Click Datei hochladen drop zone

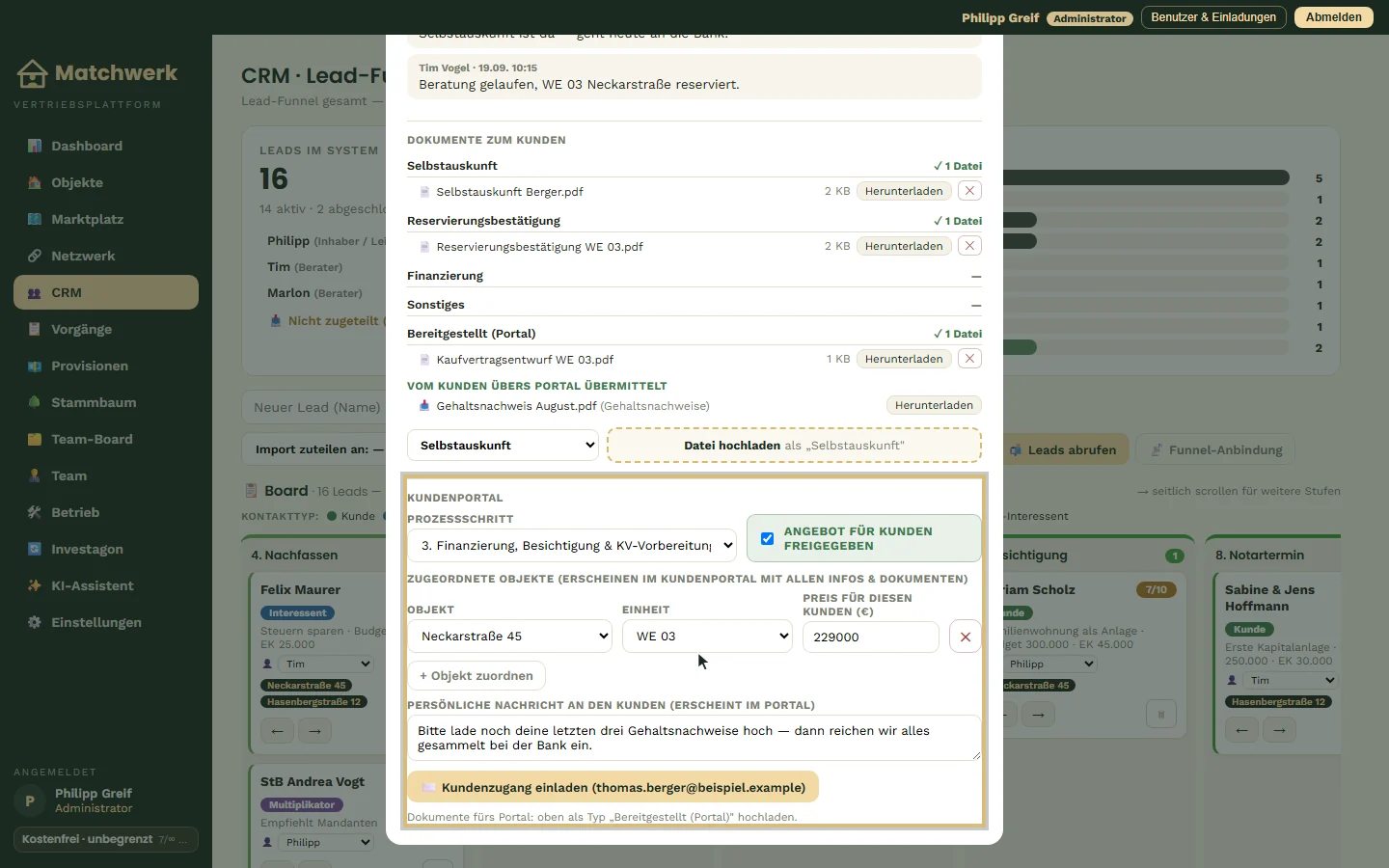click(794, 445)
